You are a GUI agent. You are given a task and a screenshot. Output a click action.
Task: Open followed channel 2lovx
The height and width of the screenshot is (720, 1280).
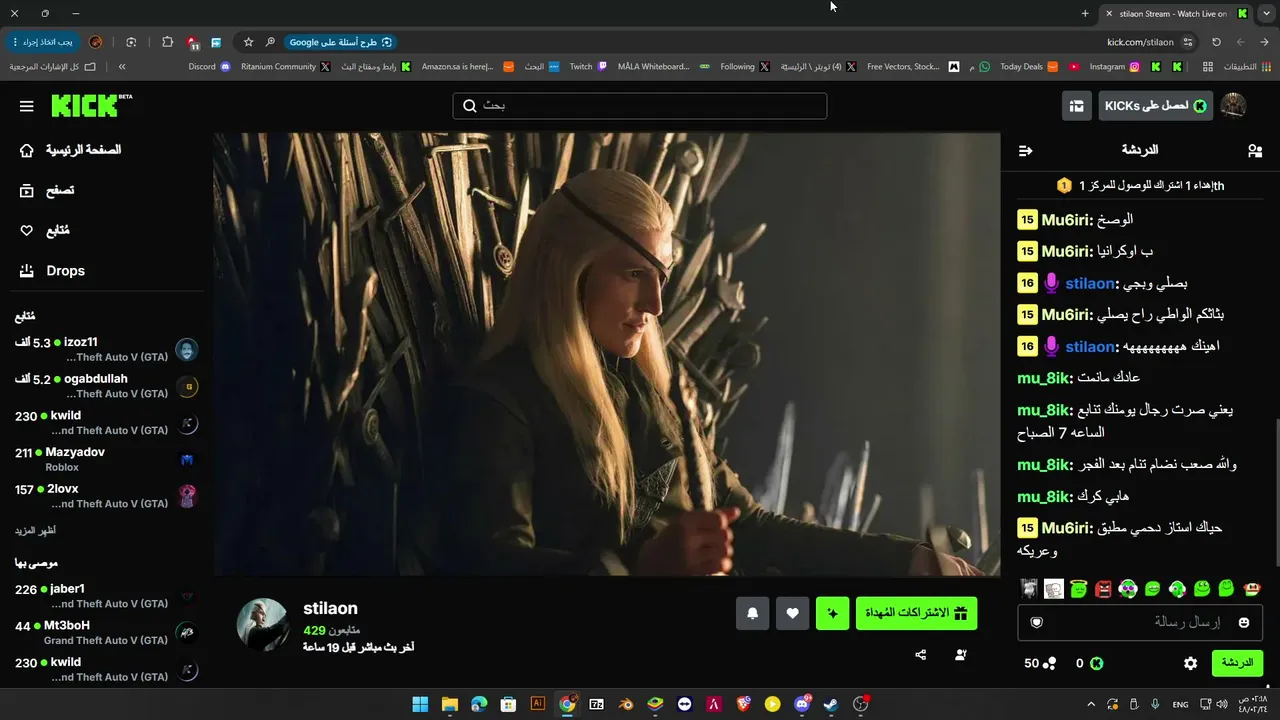[x=106, y=496]
